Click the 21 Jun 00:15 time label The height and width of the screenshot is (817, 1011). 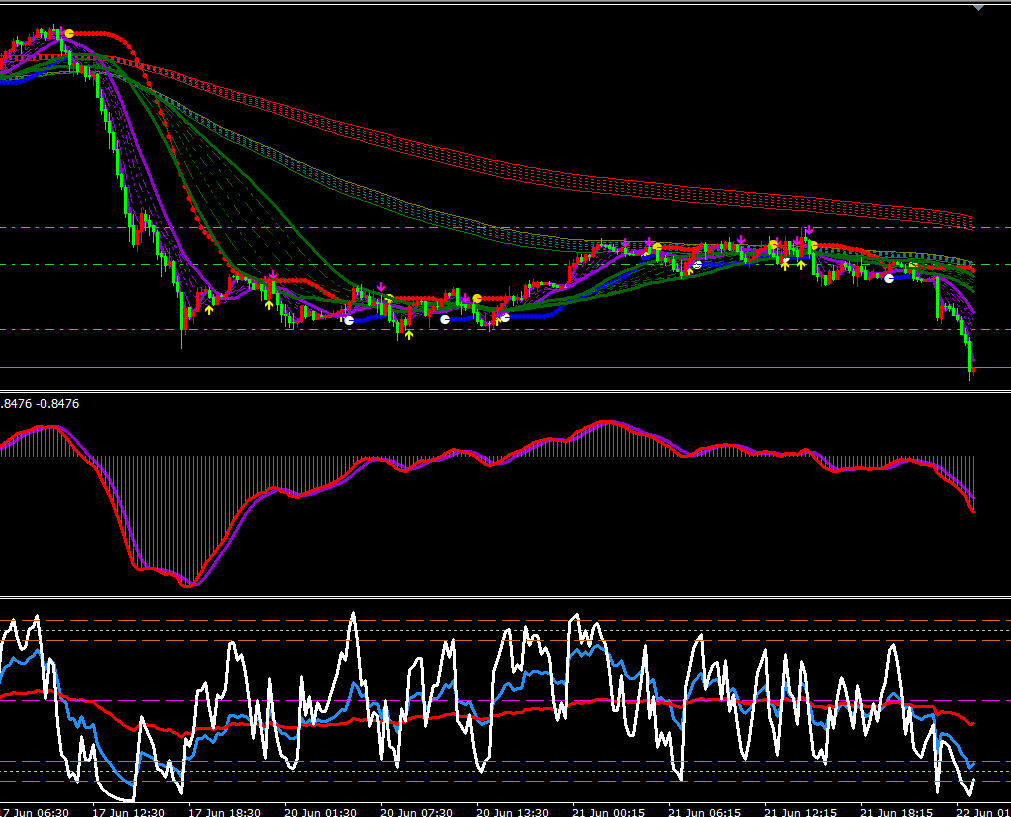tap(609, 812)
